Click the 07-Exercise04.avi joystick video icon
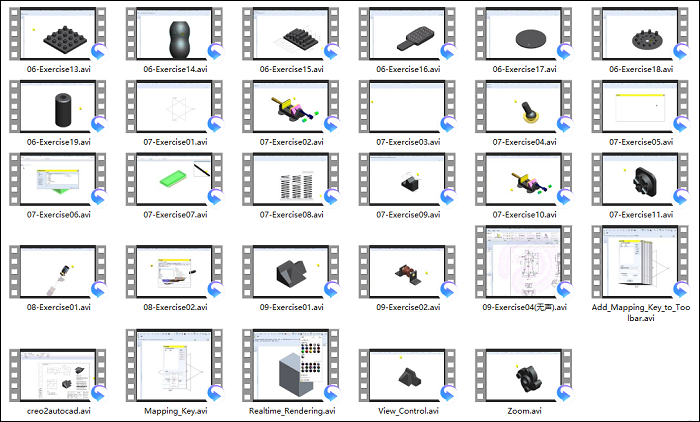 click(524, 107)
